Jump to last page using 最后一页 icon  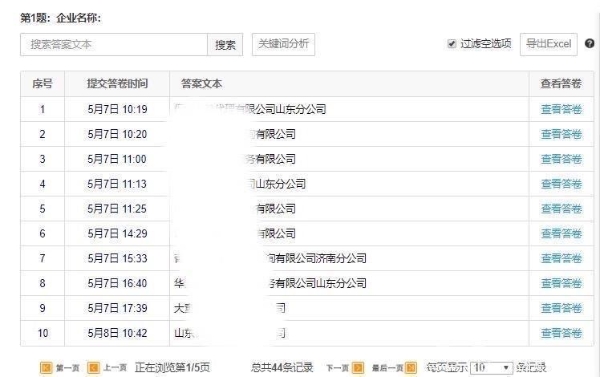click(x=411, y=368)
